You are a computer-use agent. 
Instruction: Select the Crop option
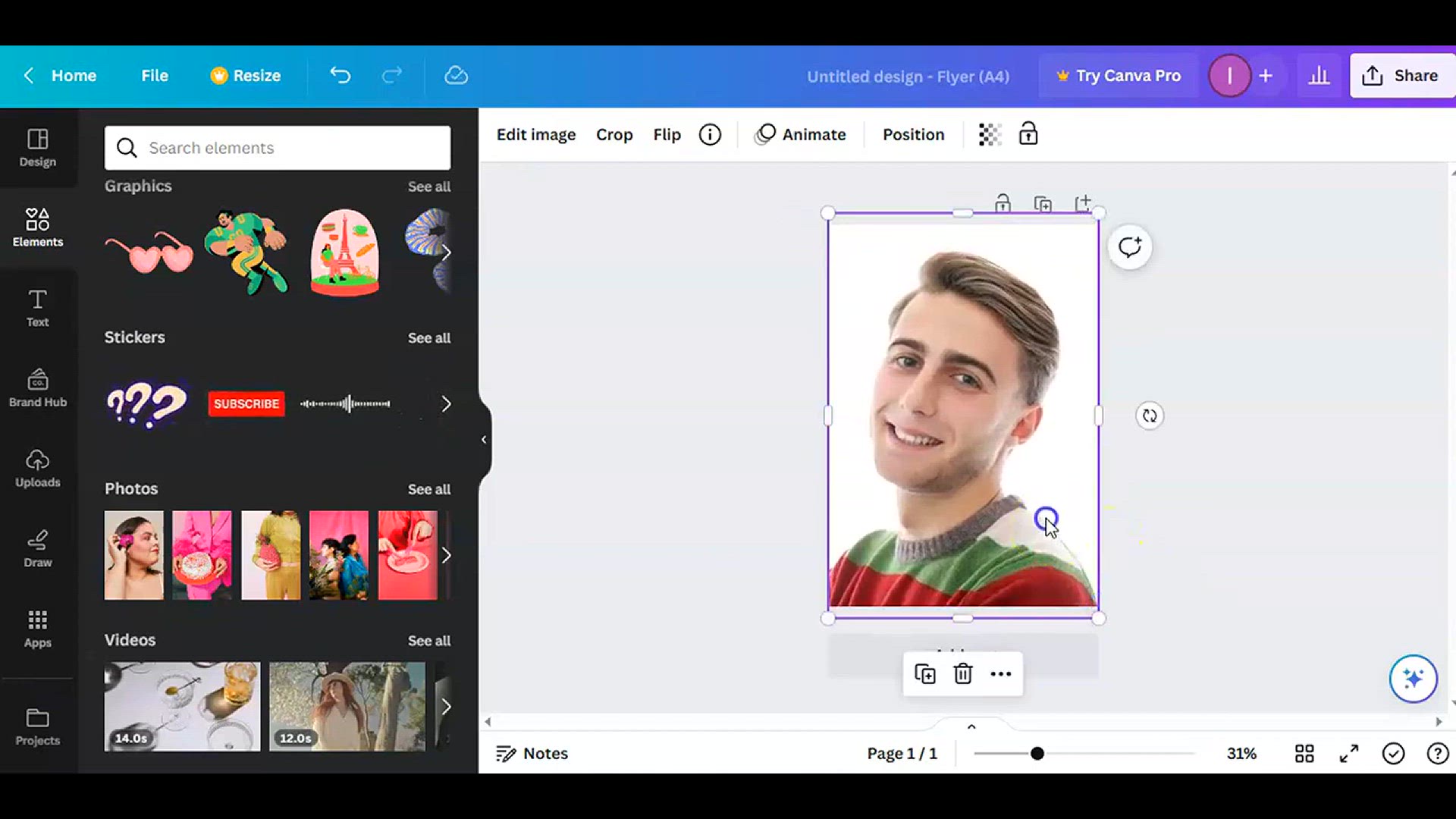coord(614,135)
